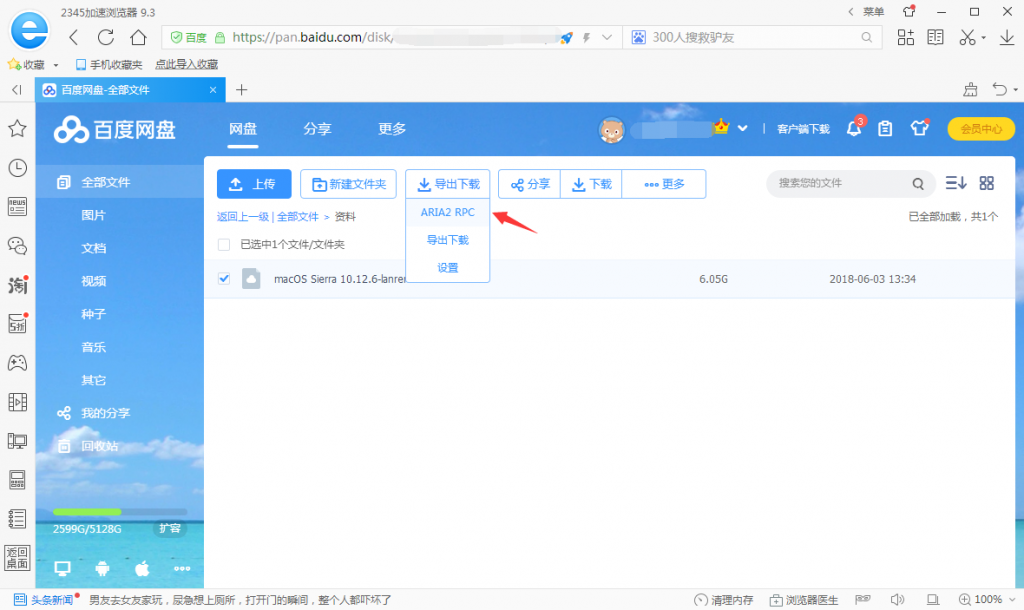Go to browser home page icon
Image resolution: width=1024 pixels, height=610 pixels.
click(x=138, y=38)
